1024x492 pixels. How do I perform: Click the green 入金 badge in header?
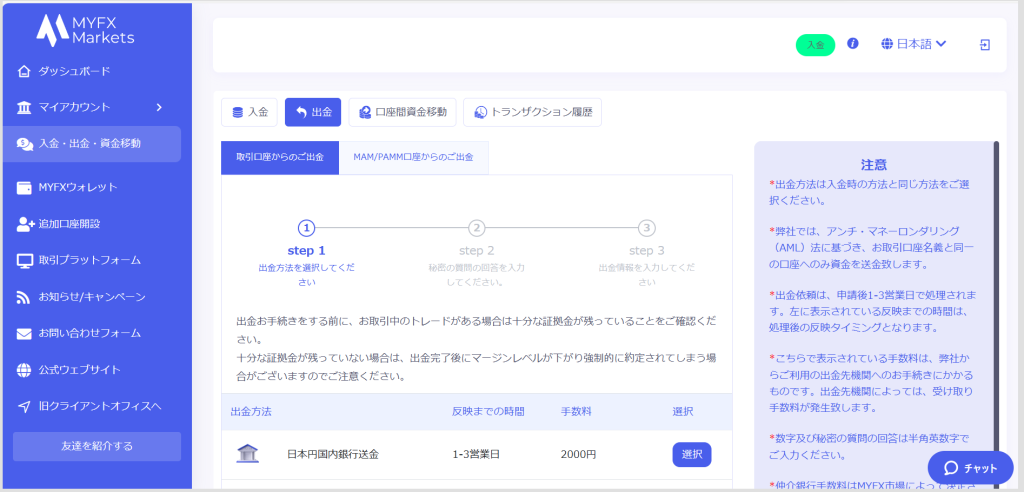tap(815, 45)
